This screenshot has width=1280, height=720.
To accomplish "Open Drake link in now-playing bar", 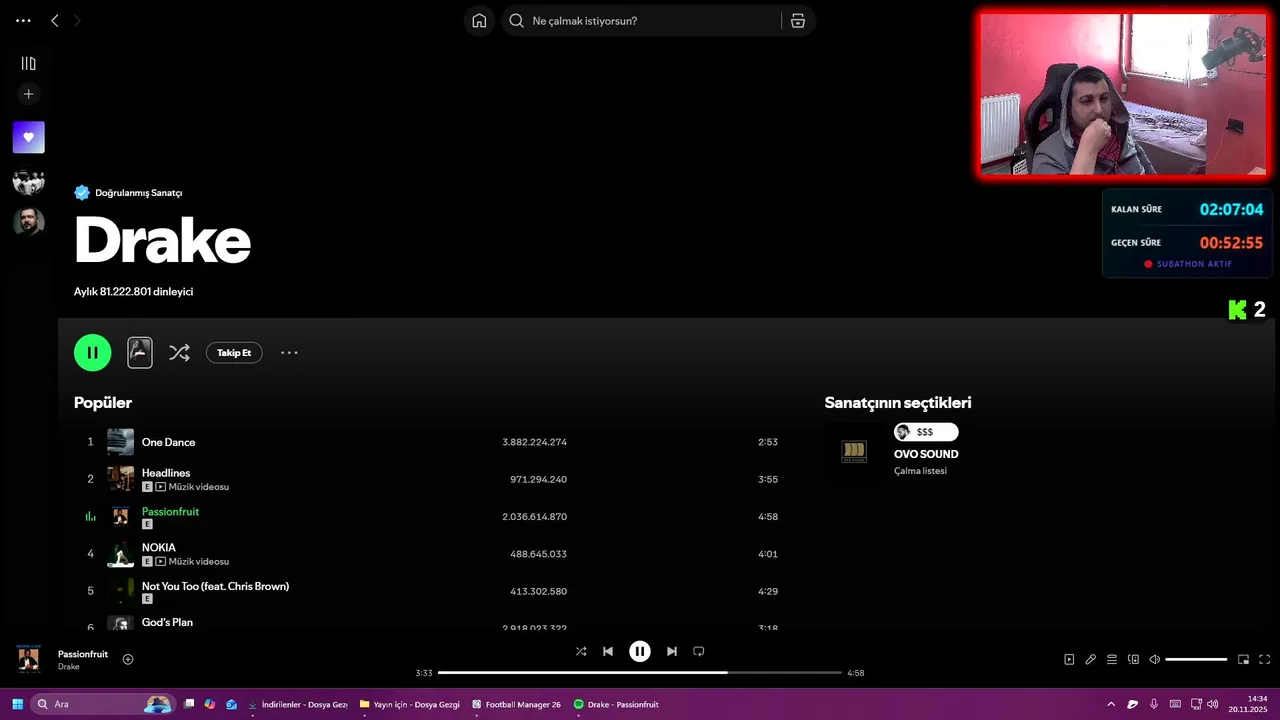I will 69,667.
